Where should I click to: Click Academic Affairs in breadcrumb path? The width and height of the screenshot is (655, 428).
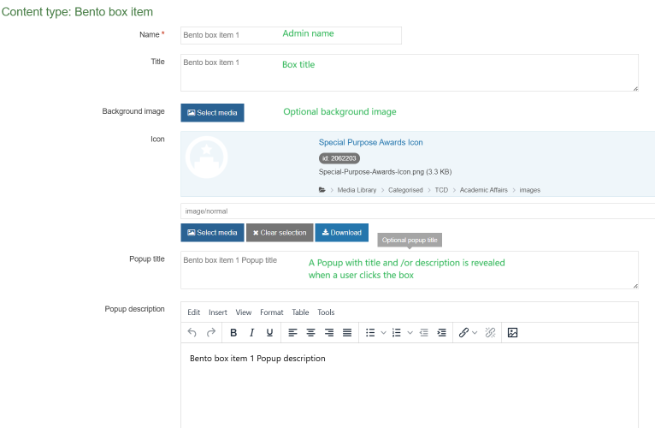pyautogui.click(x=484, y=190)
